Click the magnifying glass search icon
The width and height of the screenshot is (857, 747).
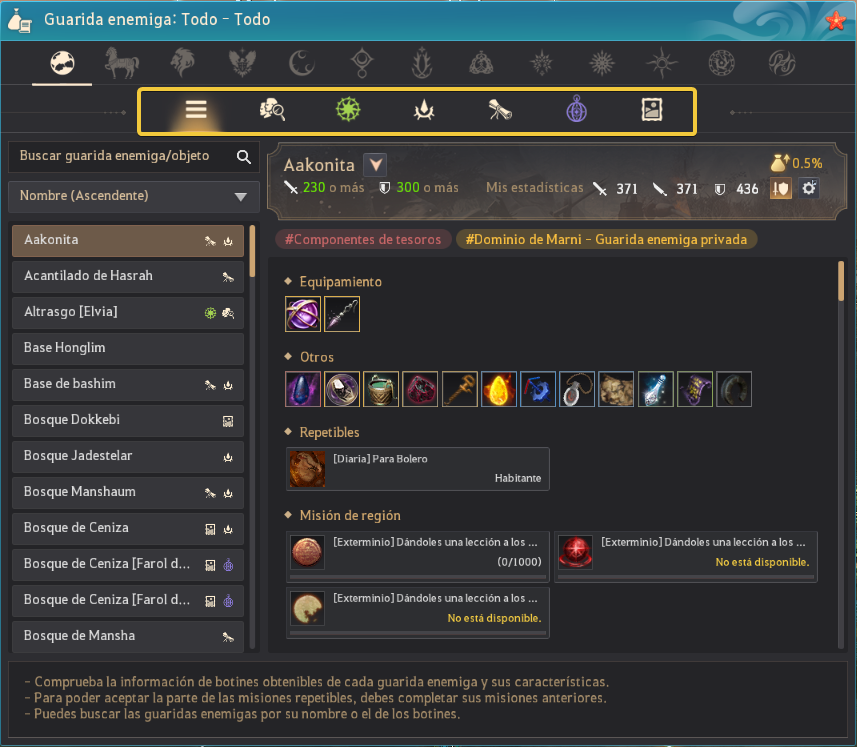point(244,157)
